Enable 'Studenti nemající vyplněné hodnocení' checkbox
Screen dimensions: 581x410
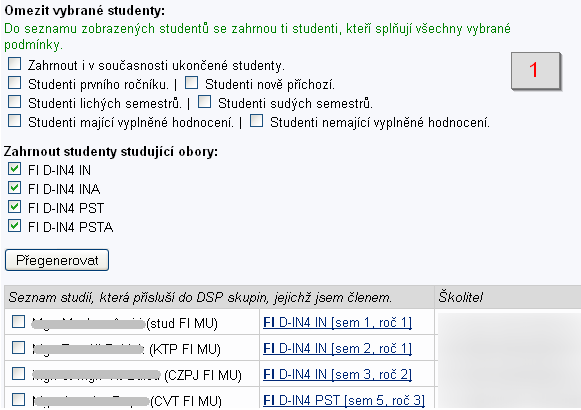[x=256, y=121]
